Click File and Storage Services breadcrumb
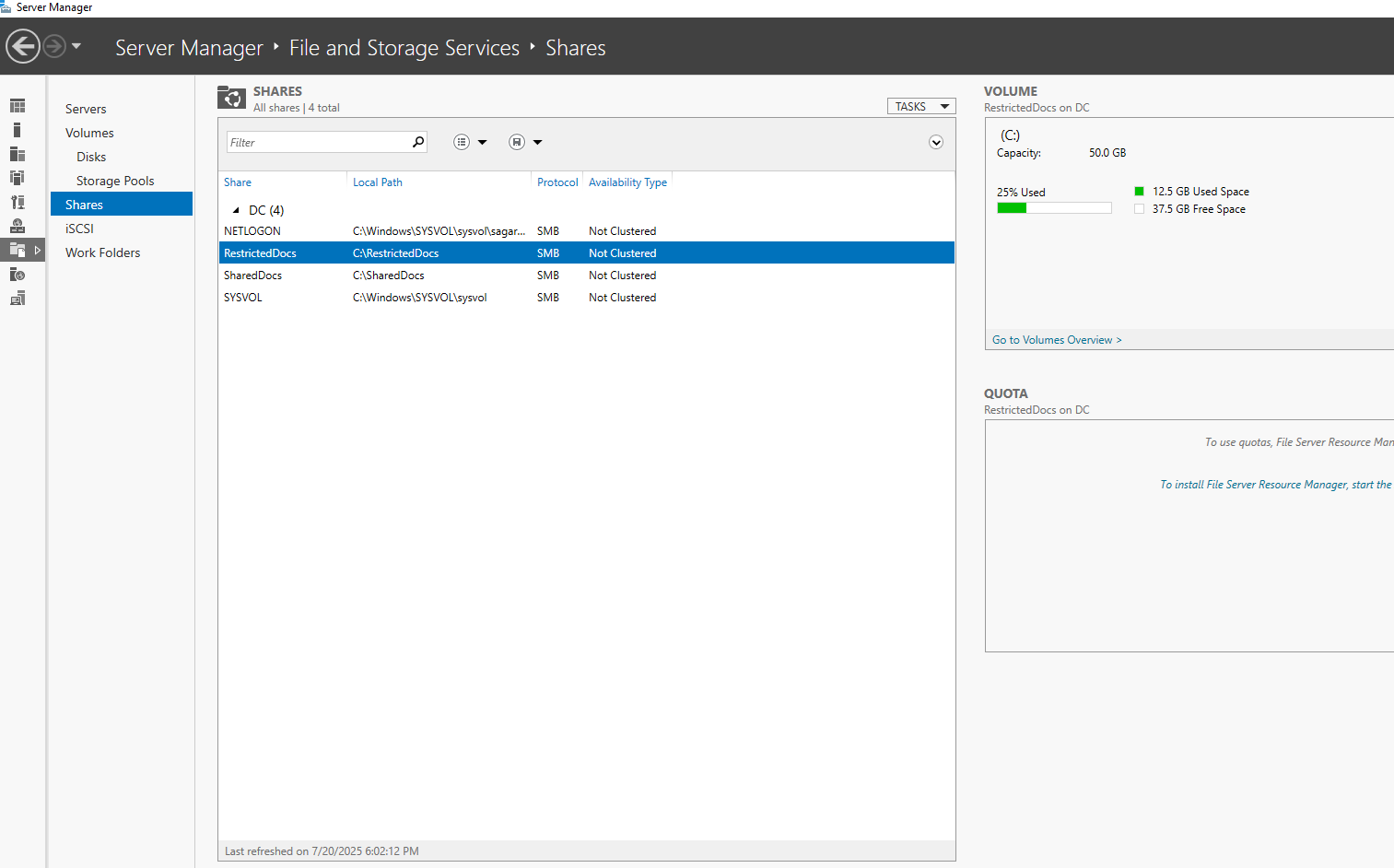Image resolution: width=1394 pixels, height=868 pixels. point(404,48)
